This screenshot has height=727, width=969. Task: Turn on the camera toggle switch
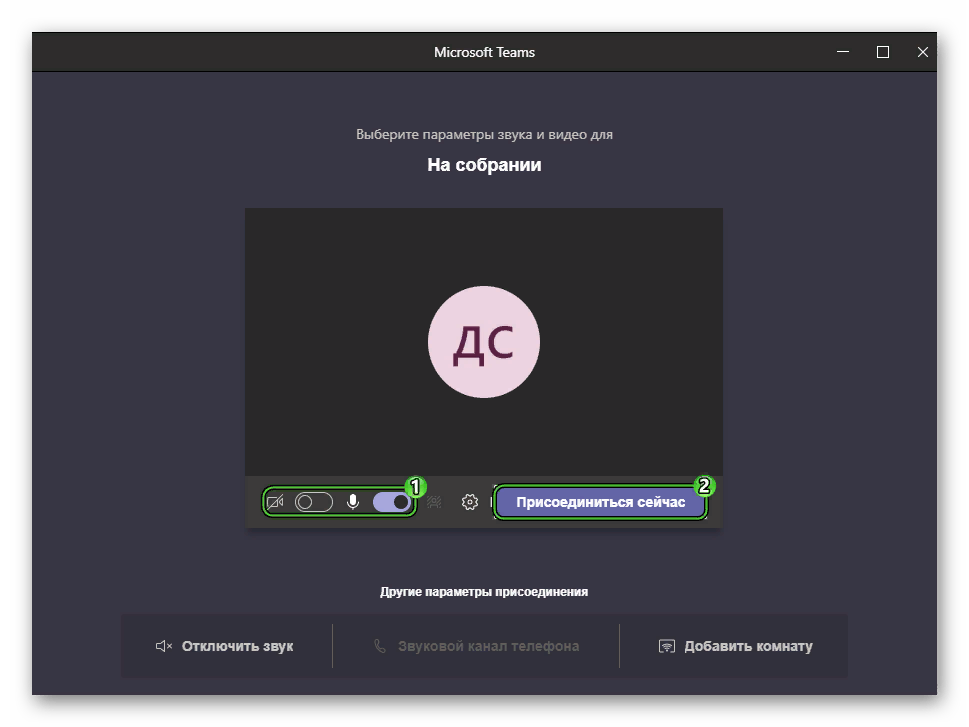314,502
